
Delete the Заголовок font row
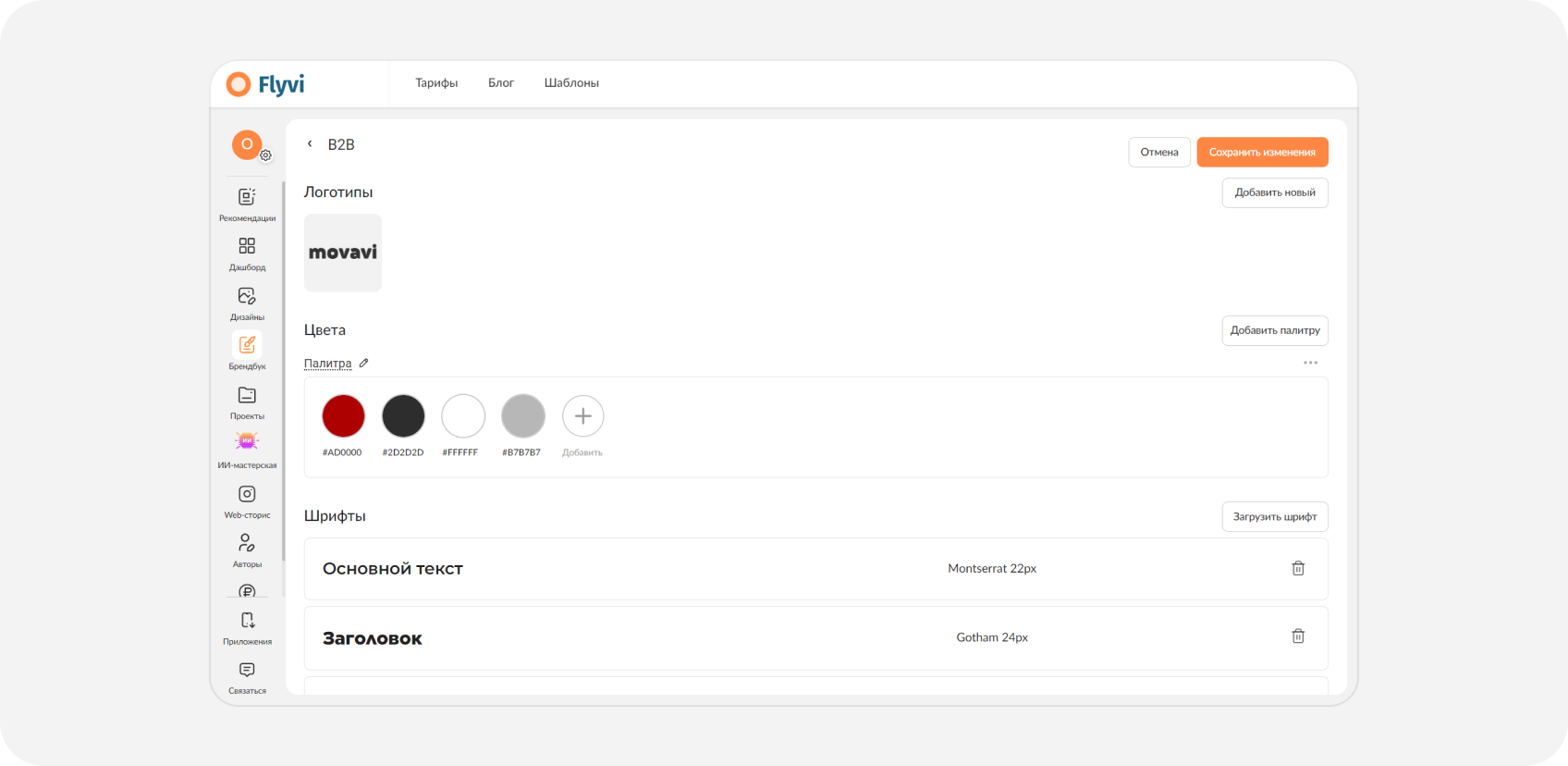(x=1298, y=636)
